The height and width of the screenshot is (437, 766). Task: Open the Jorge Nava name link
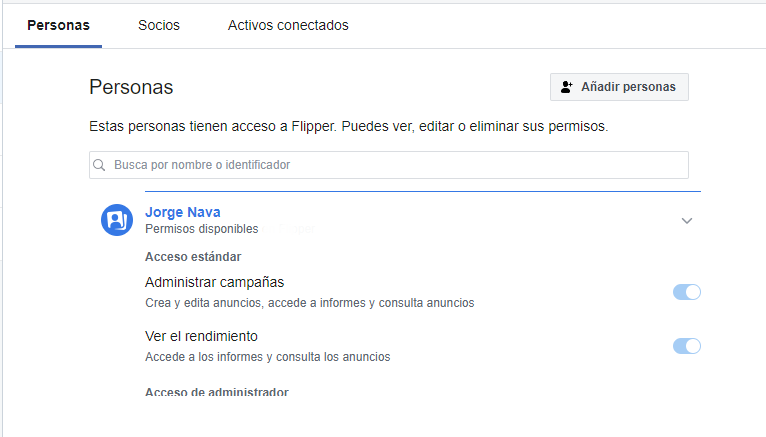point(183,212)
